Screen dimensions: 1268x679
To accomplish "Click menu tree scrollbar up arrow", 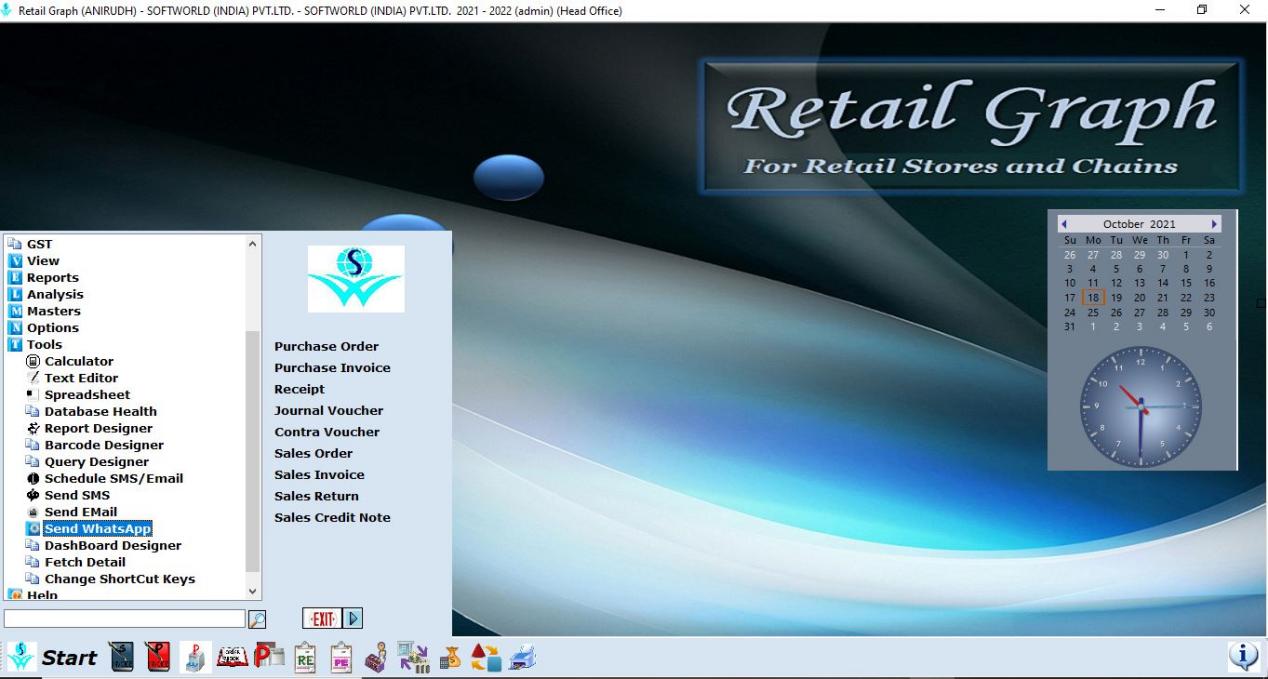I will [252, 243].
